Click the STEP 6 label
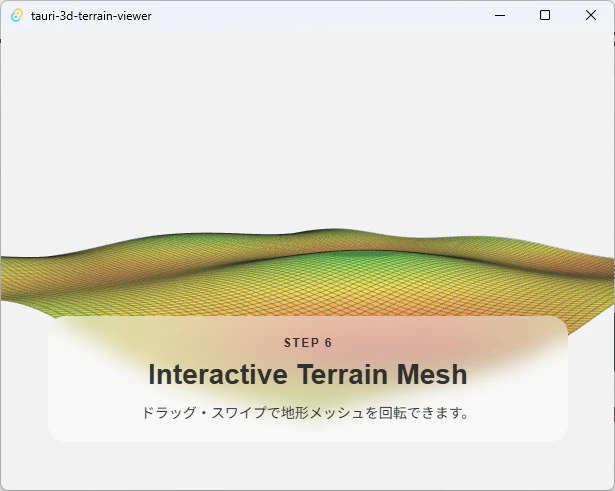The image size is (615, 491). pos(308,343)
